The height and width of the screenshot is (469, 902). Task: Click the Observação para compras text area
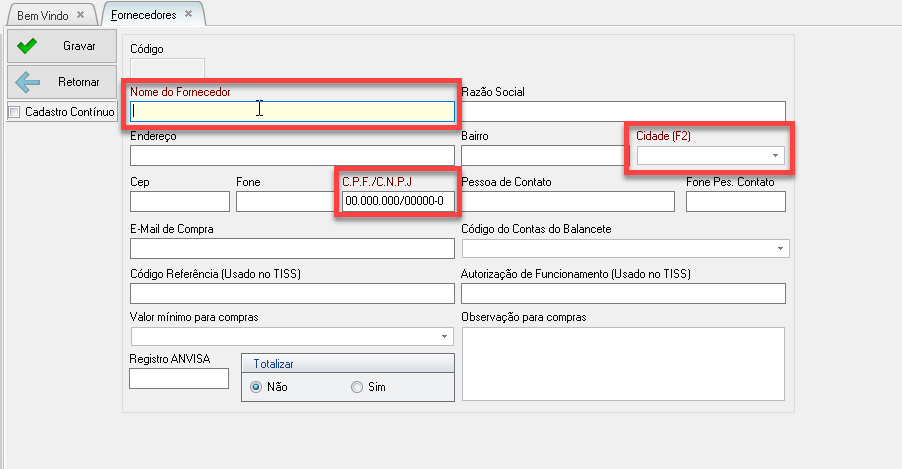pyautogui.click(x=623, y=363)
